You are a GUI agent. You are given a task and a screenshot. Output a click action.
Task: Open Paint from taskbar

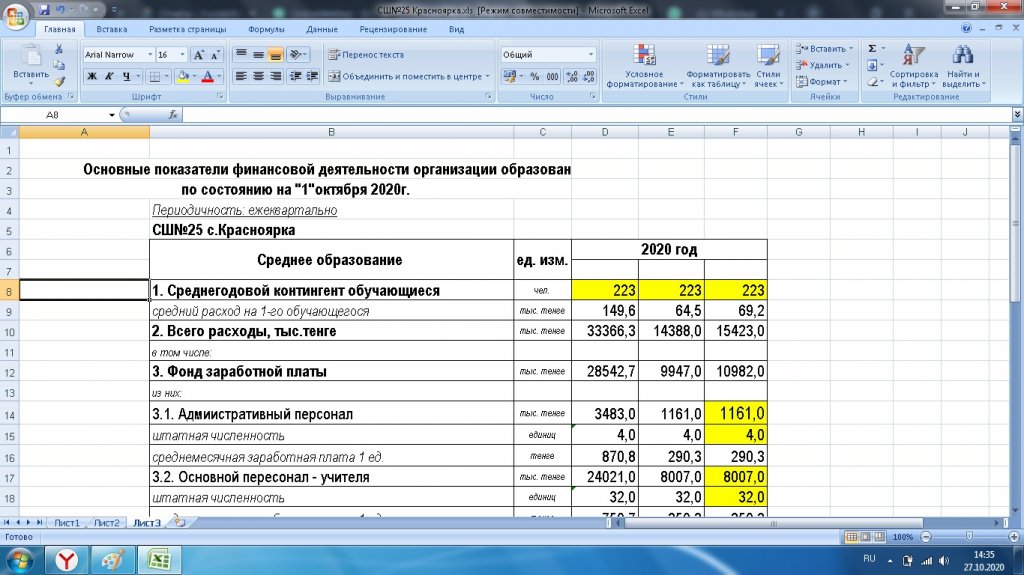tap(113, 561)
